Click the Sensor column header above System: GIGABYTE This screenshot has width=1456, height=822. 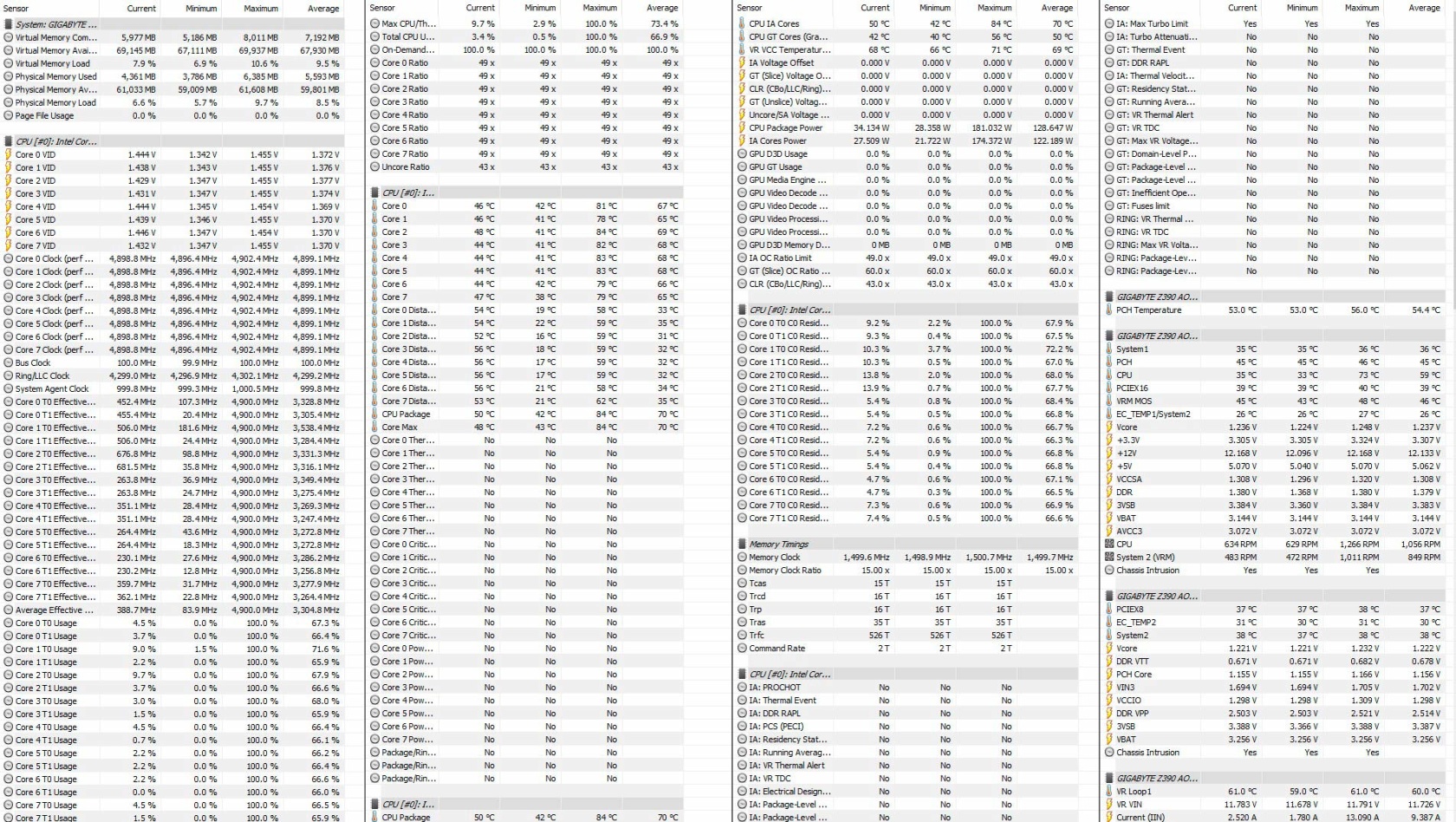[16, 8]
